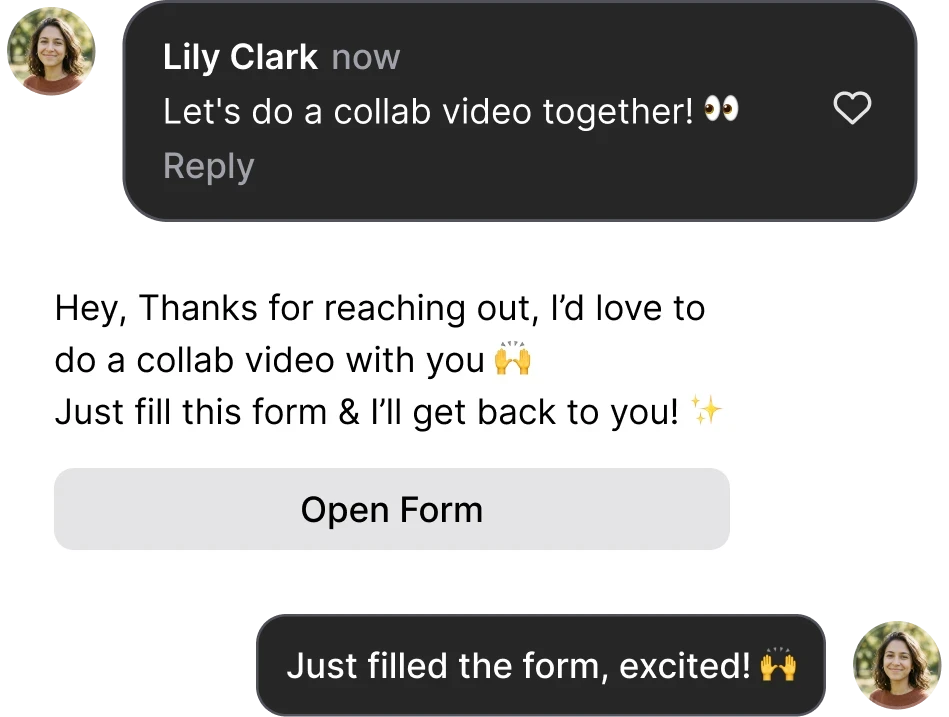Like Lily Clark's comment with the heart icon
Screen dimensions: 949x717
click(x=852, y=108)
